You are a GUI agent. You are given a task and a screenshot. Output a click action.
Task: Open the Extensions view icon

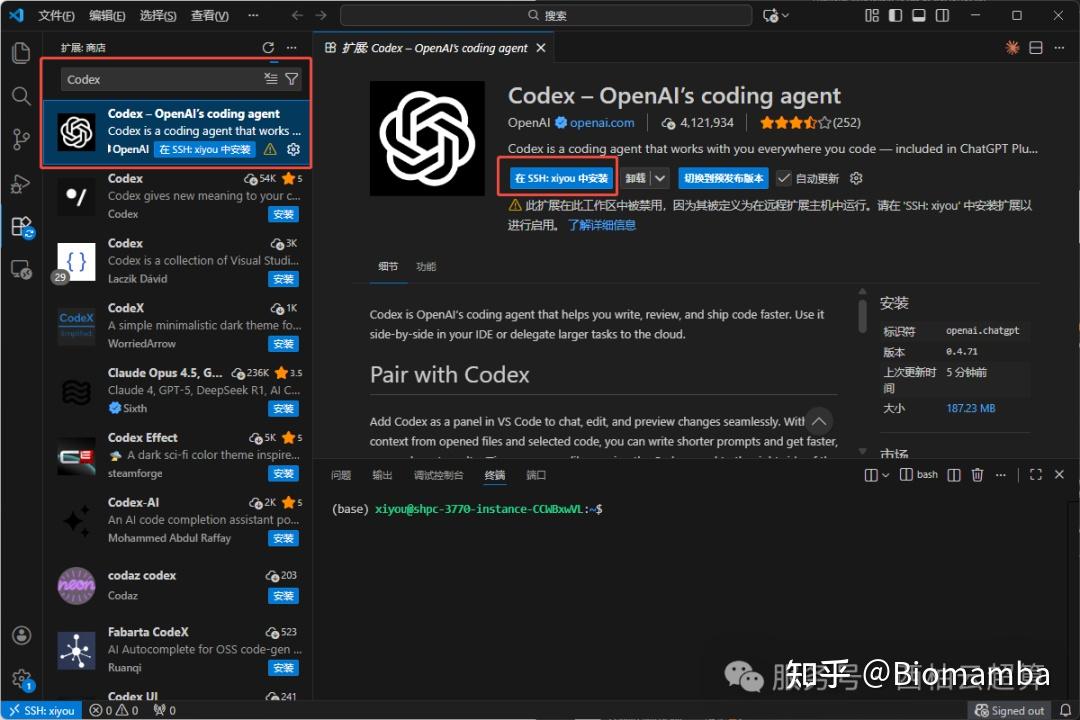tap(22, 227)
